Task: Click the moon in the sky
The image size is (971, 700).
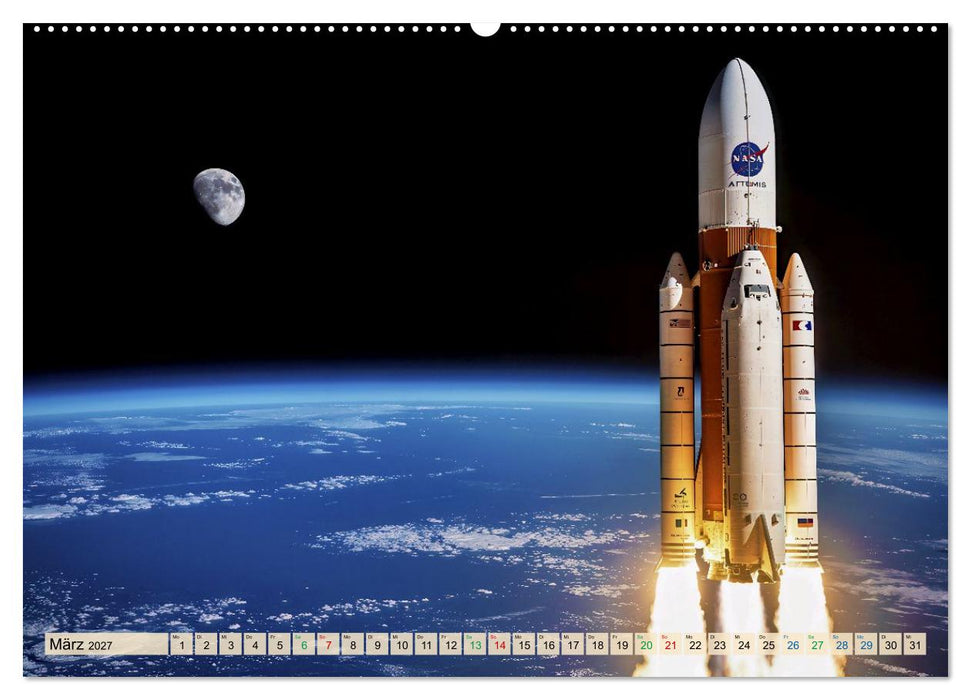Action: coord(219,196)
